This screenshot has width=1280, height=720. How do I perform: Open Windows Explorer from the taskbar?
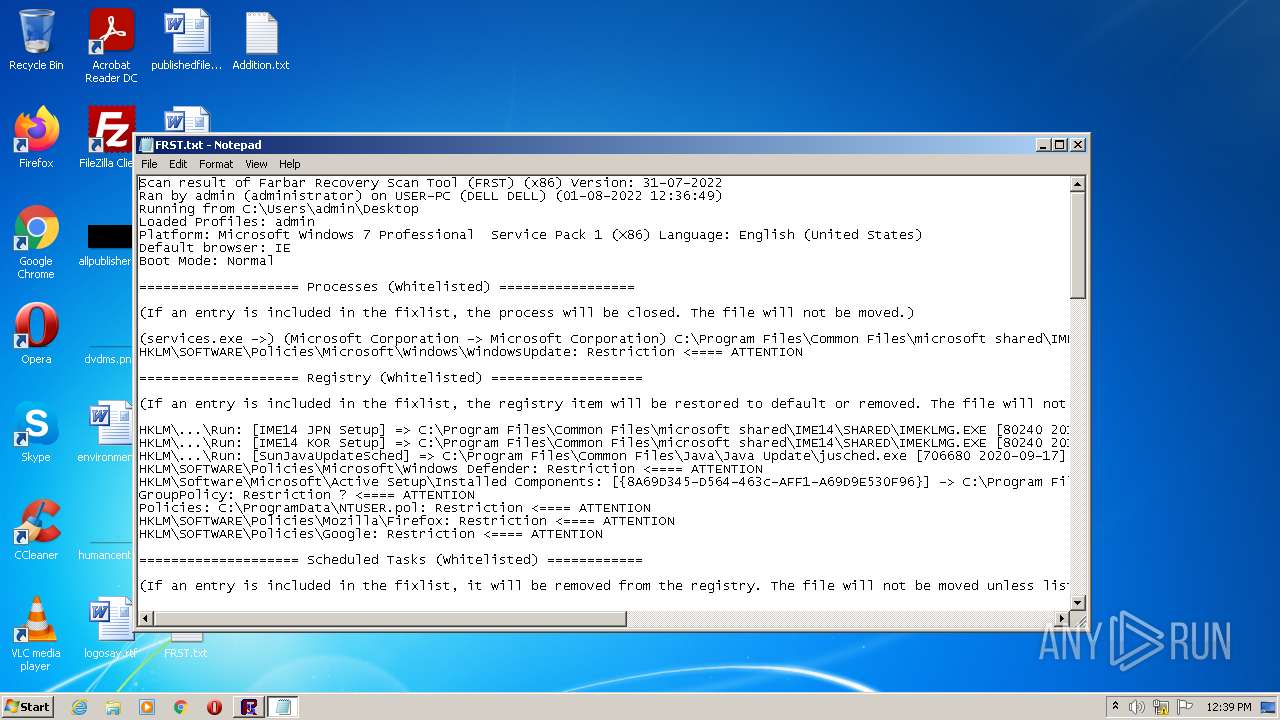113,707
